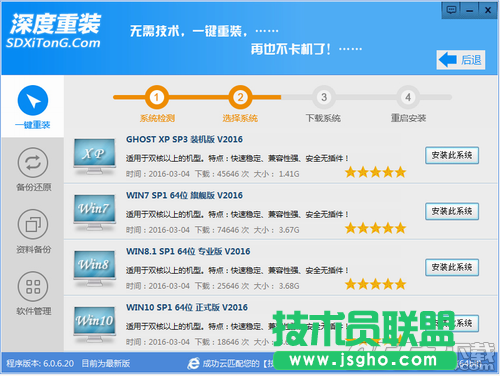Click the Win10 monitor thumbnail
The width and height of the screenshot is (500, 376).
[x=94, y=325]
